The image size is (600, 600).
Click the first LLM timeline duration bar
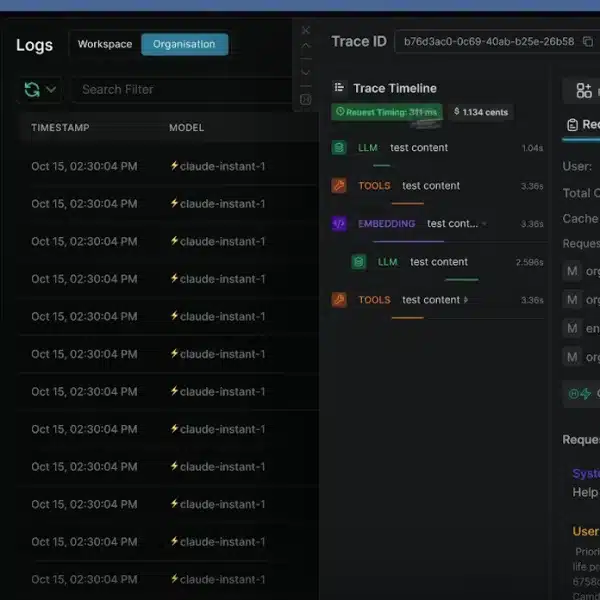(382, 165)
